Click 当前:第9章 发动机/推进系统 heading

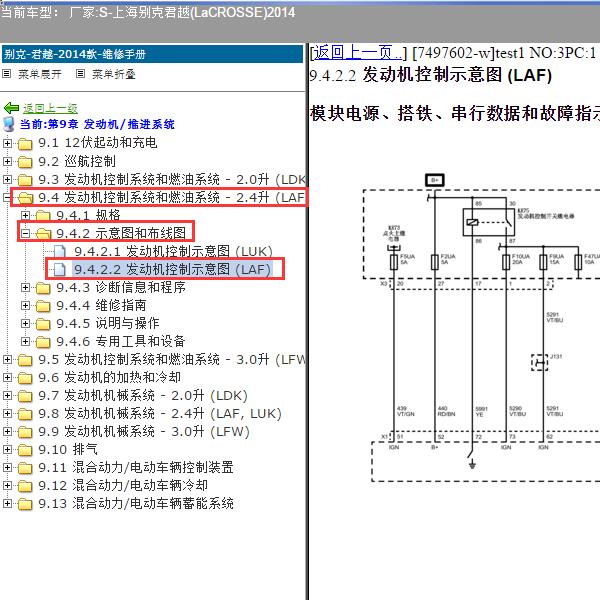97,124
